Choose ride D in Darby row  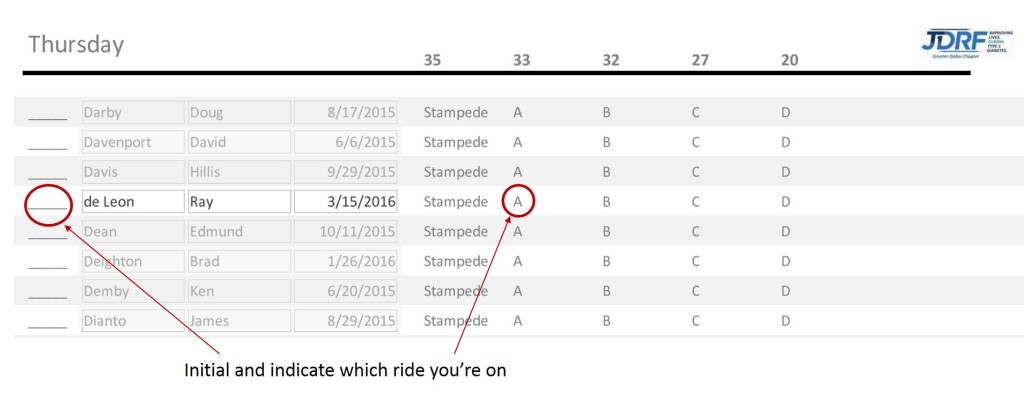point(785,112)
